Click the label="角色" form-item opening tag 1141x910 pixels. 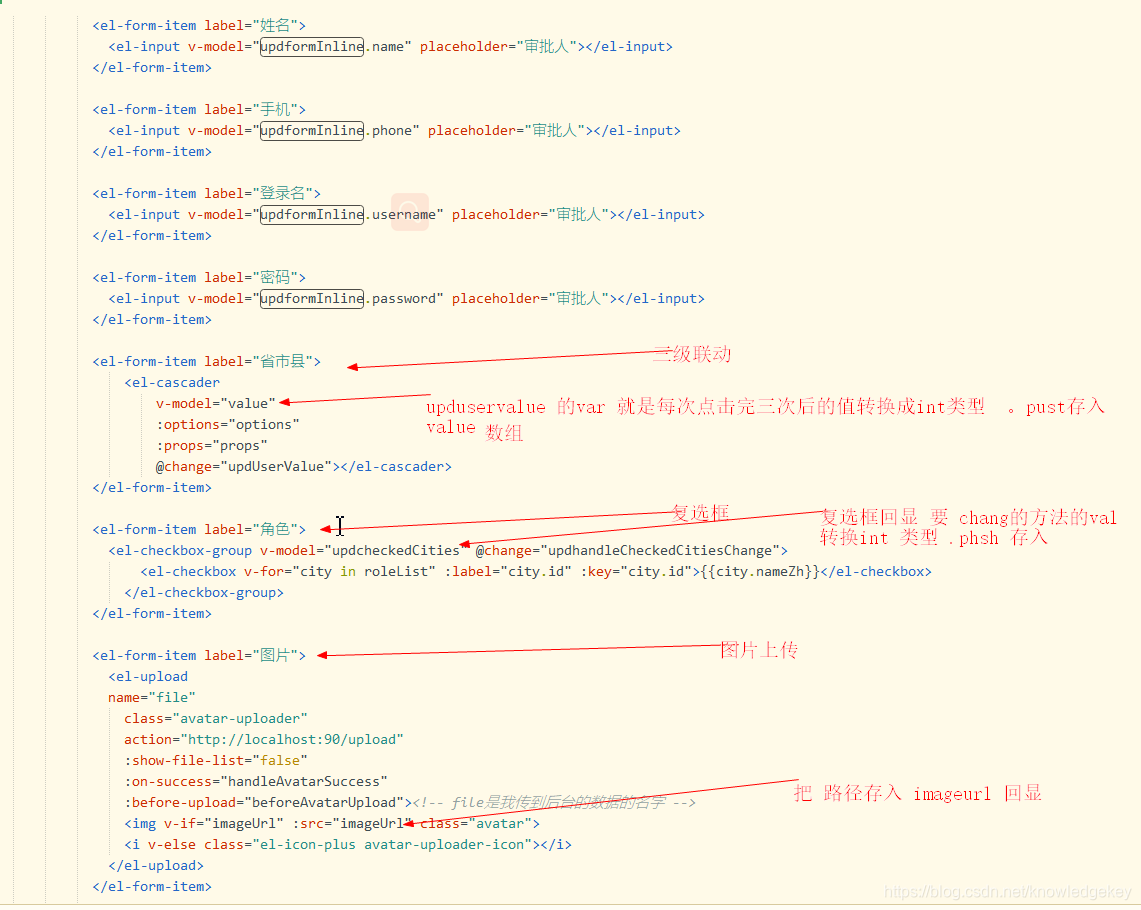[x=199, y=530]
